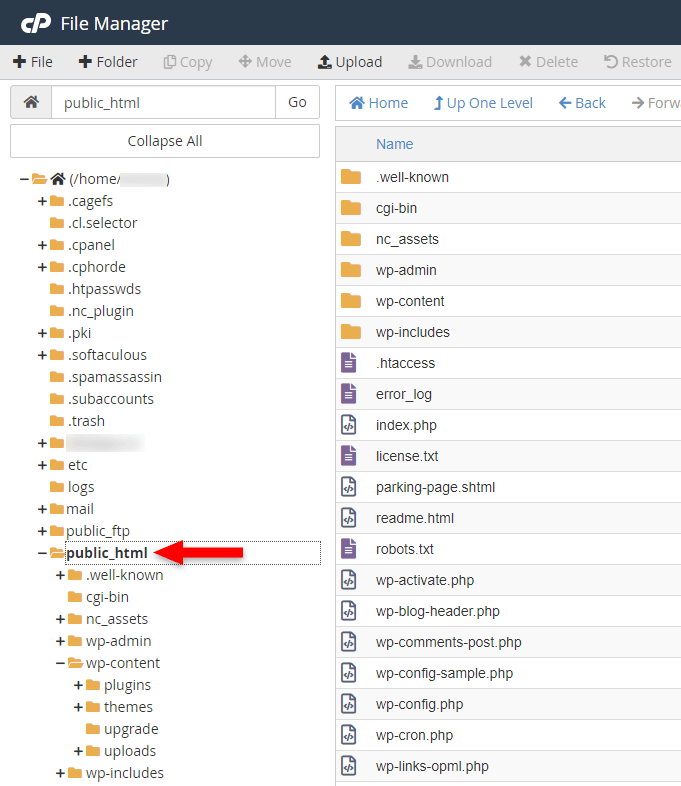Viewport: 681px width, 786px height.
Task: Expand the plugins folder node
Action: [78, 685]
